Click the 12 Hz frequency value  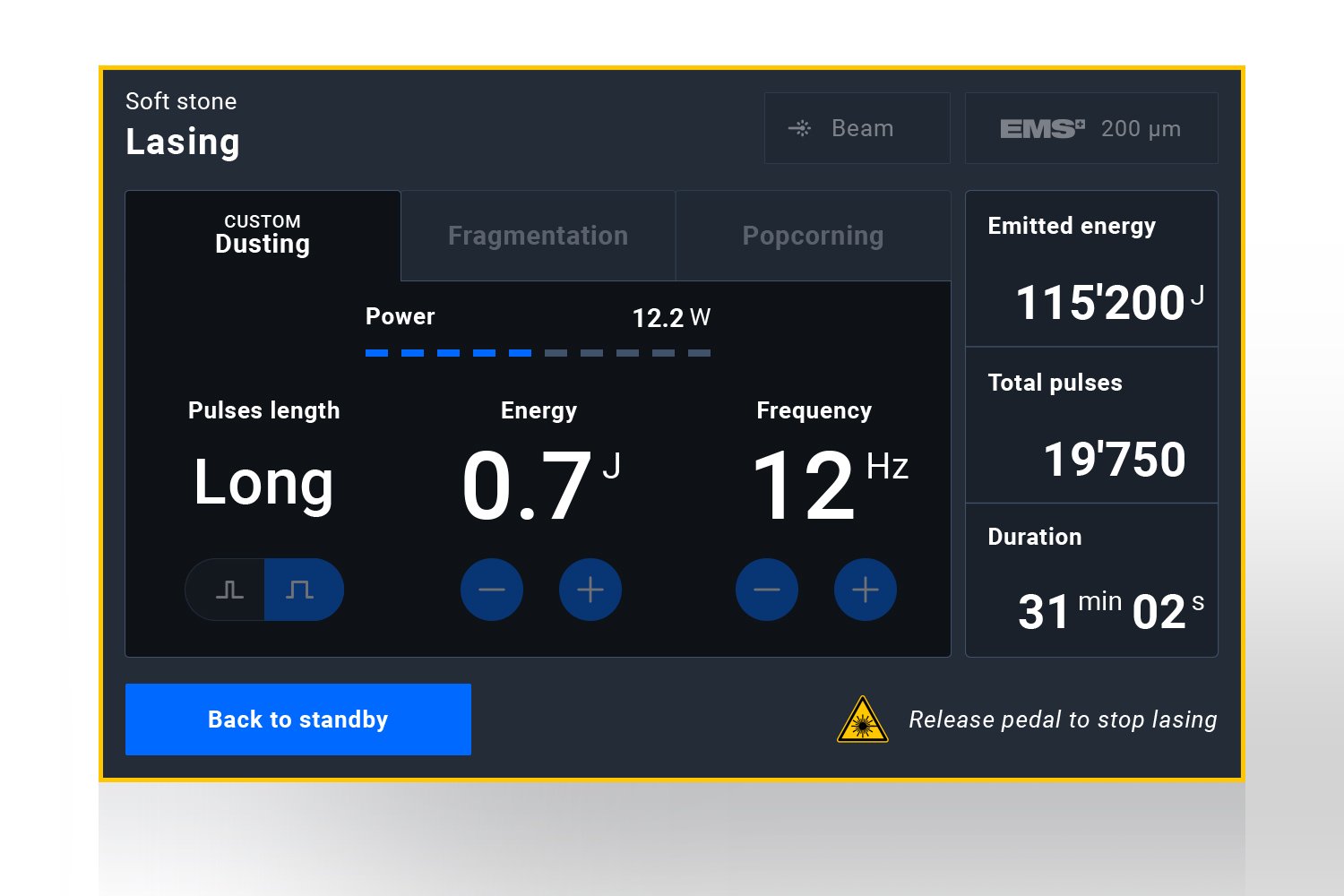830,485
